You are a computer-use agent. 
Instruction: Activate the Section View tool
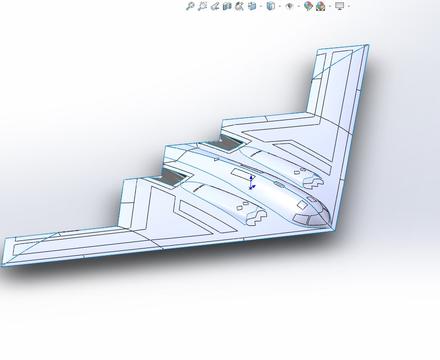click(227, 6)
